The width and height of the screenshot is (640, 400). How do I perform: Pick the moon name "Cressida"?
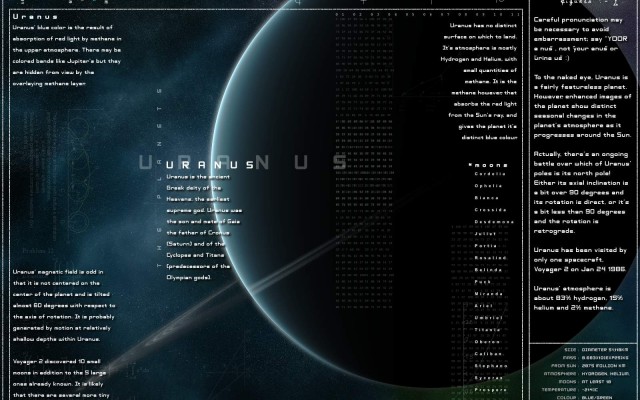491,210
